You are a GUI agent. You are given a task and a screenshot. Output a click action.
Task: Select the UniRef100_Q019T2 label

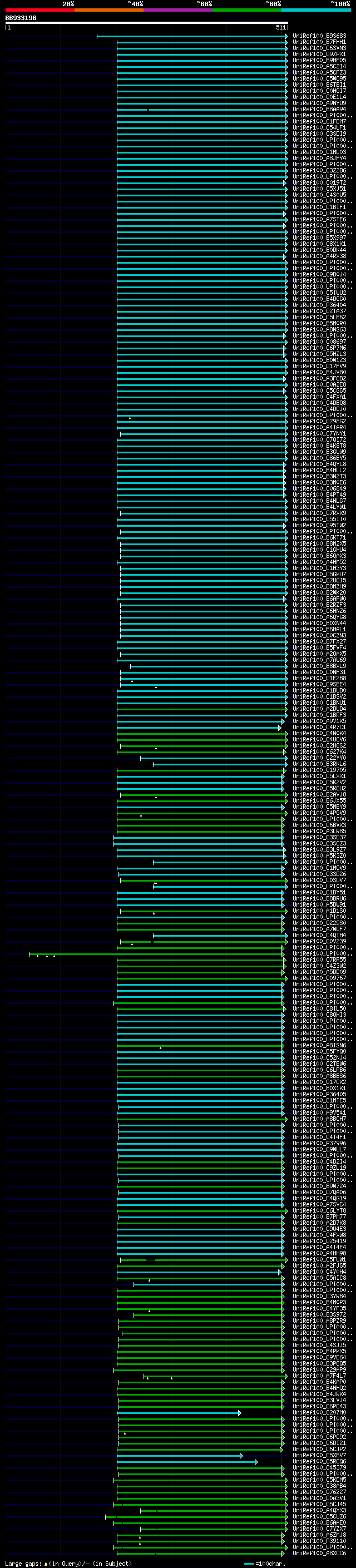[x=319, y=182]
